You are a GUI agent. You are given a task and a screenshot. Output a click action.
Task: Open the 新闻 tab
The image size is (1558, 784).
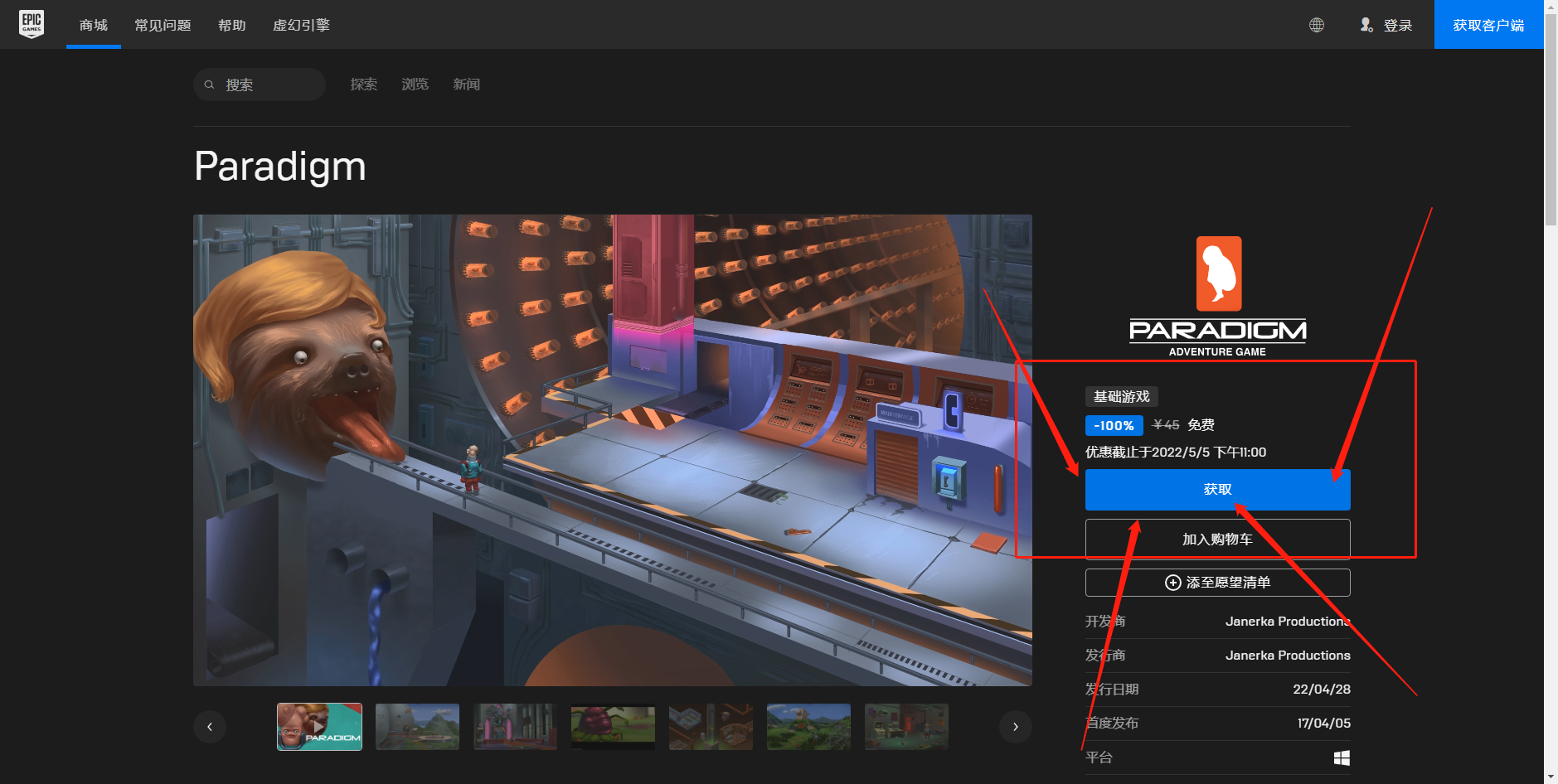pos(465,84)
